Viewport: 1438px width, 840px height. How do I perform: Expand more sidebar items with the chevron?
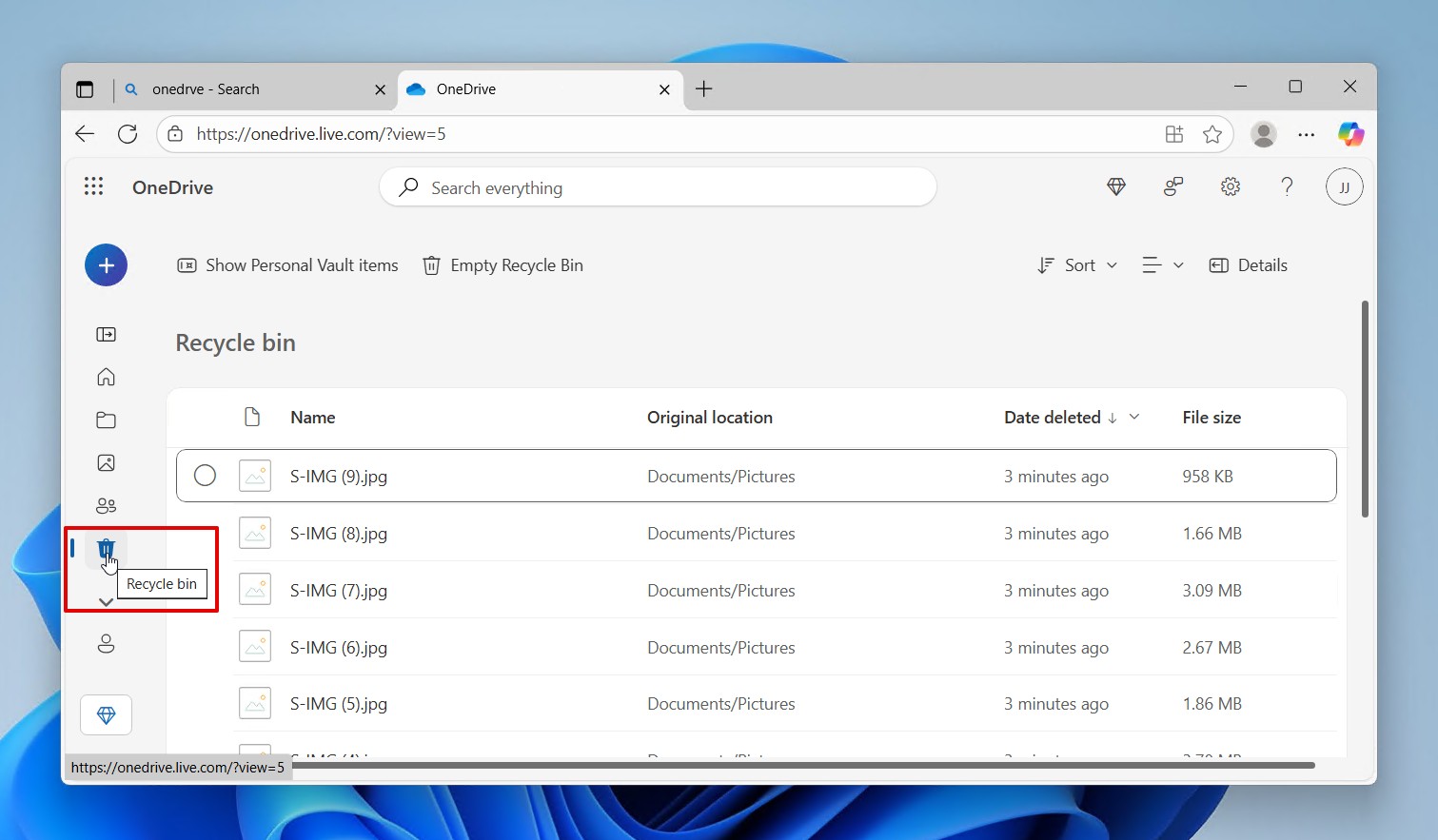(x=106, y=600)
